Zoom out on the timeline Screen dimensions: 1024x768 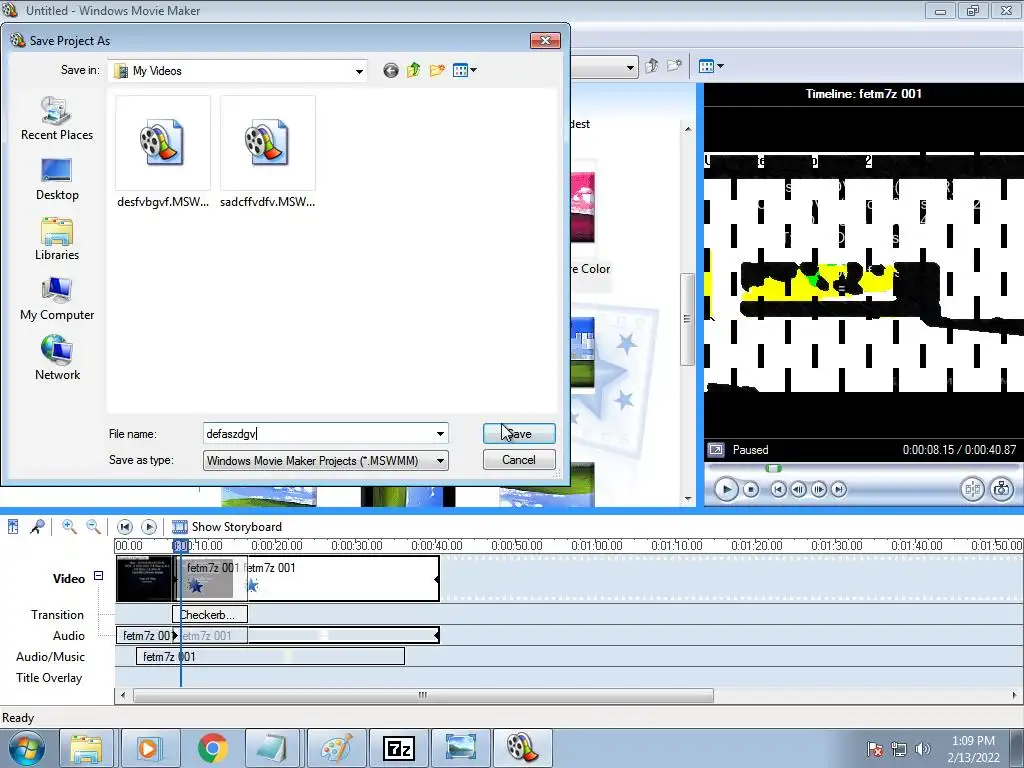coord(93,526)
